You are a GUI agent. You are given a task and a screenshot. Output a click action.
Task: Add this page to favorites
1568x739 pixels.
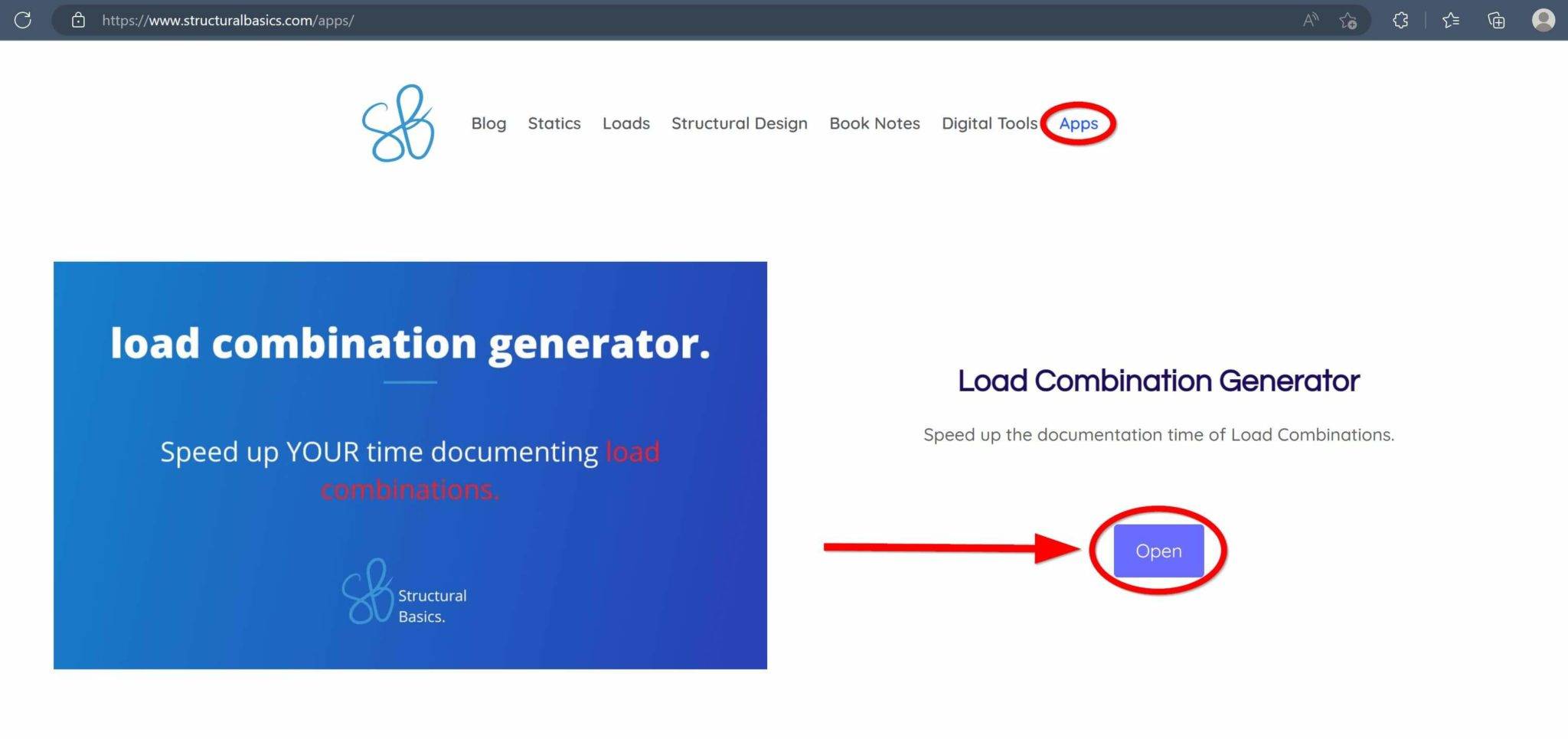[x=1347, y=21]
